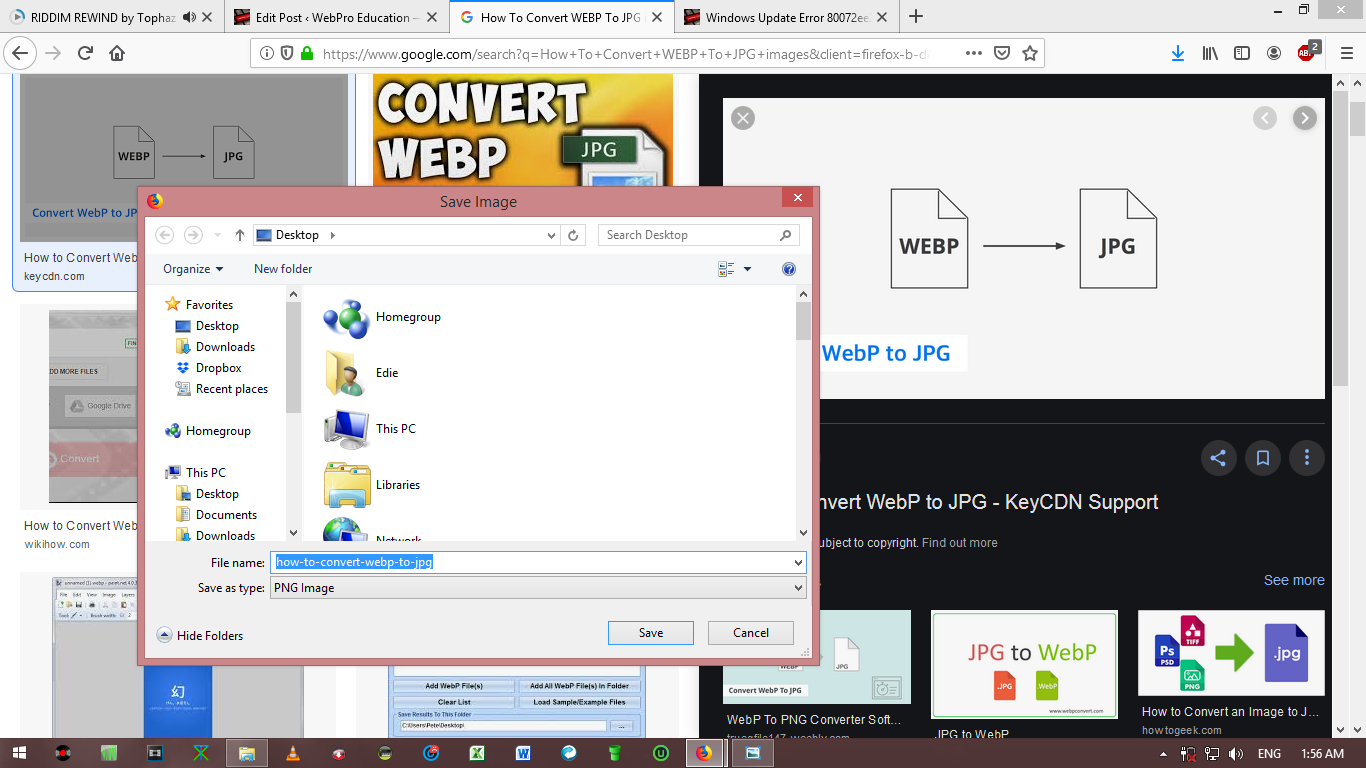Select Documents under This PC

[x=226, y=515]
